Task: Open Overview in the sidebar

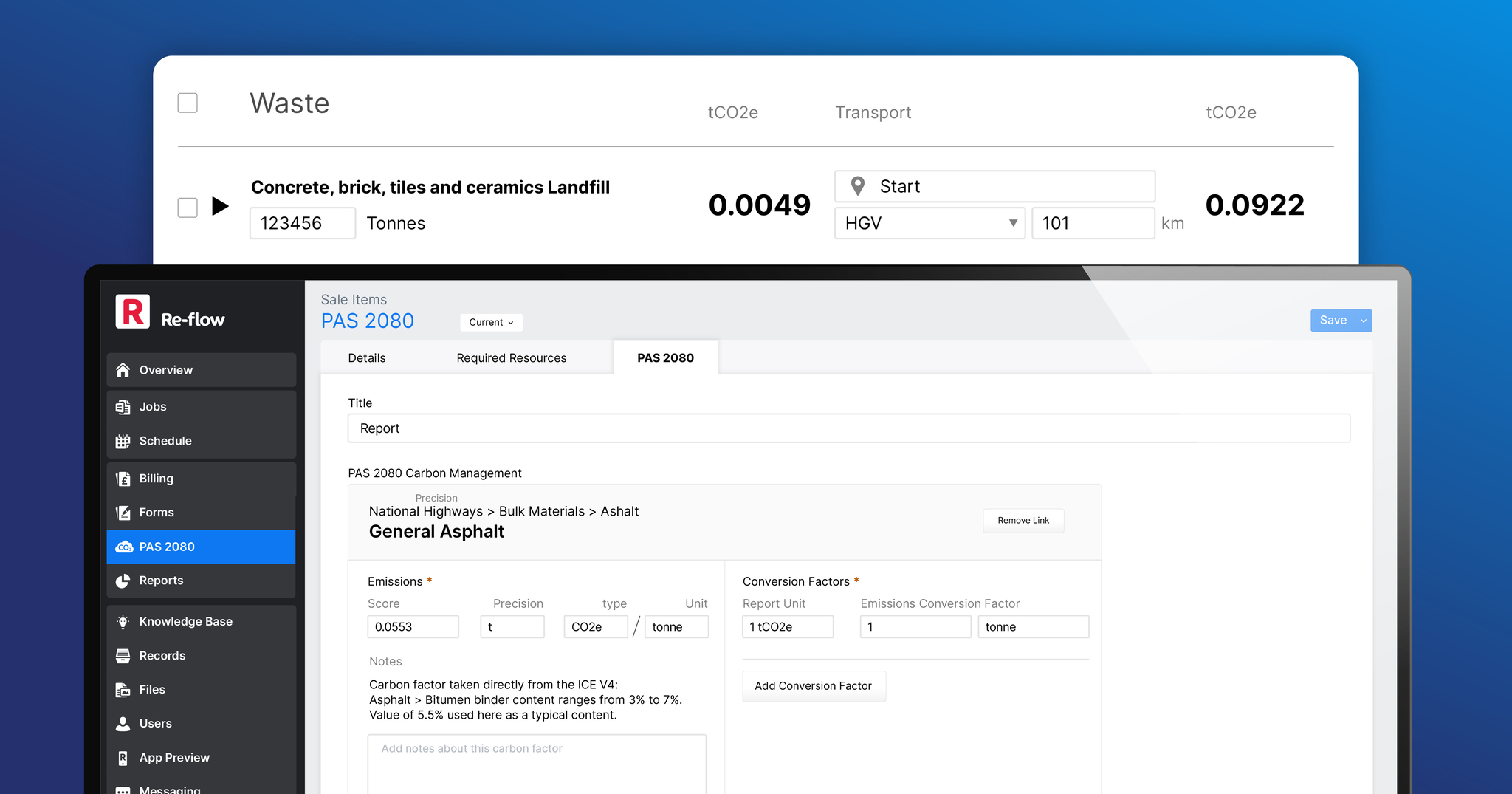Action: click(x=202, y=370)
